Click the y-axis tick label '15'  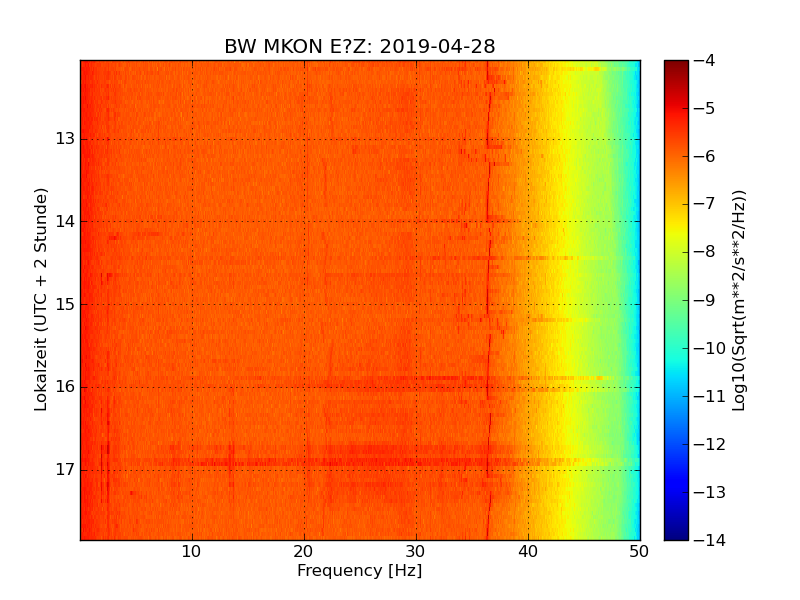pos(65,304)
